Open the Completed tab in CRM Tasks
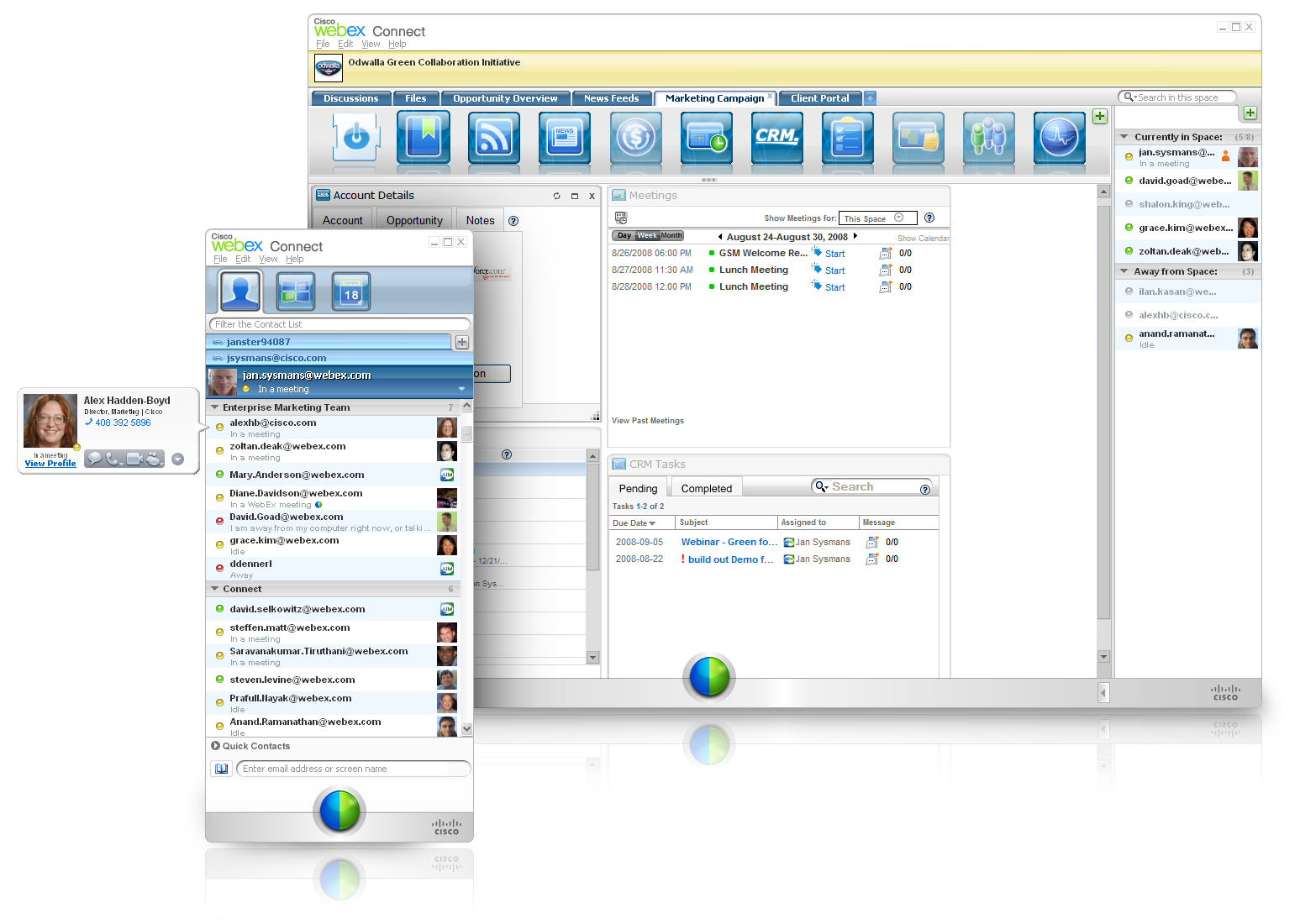The height and width of the screenshot is (924, 1300). click(706, 489)
